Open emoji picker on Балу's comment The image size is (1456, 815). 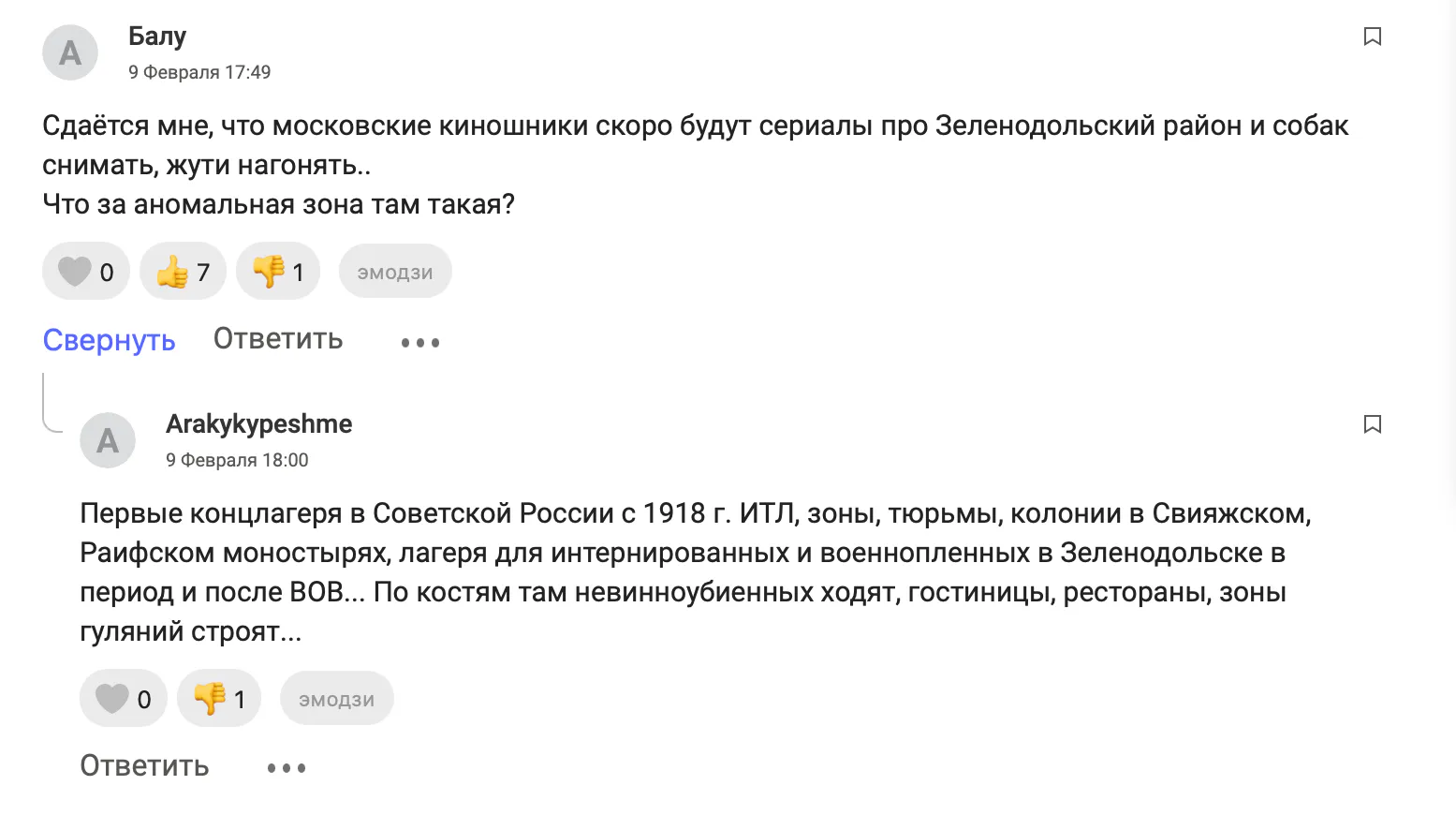click(x=395, y=272)
